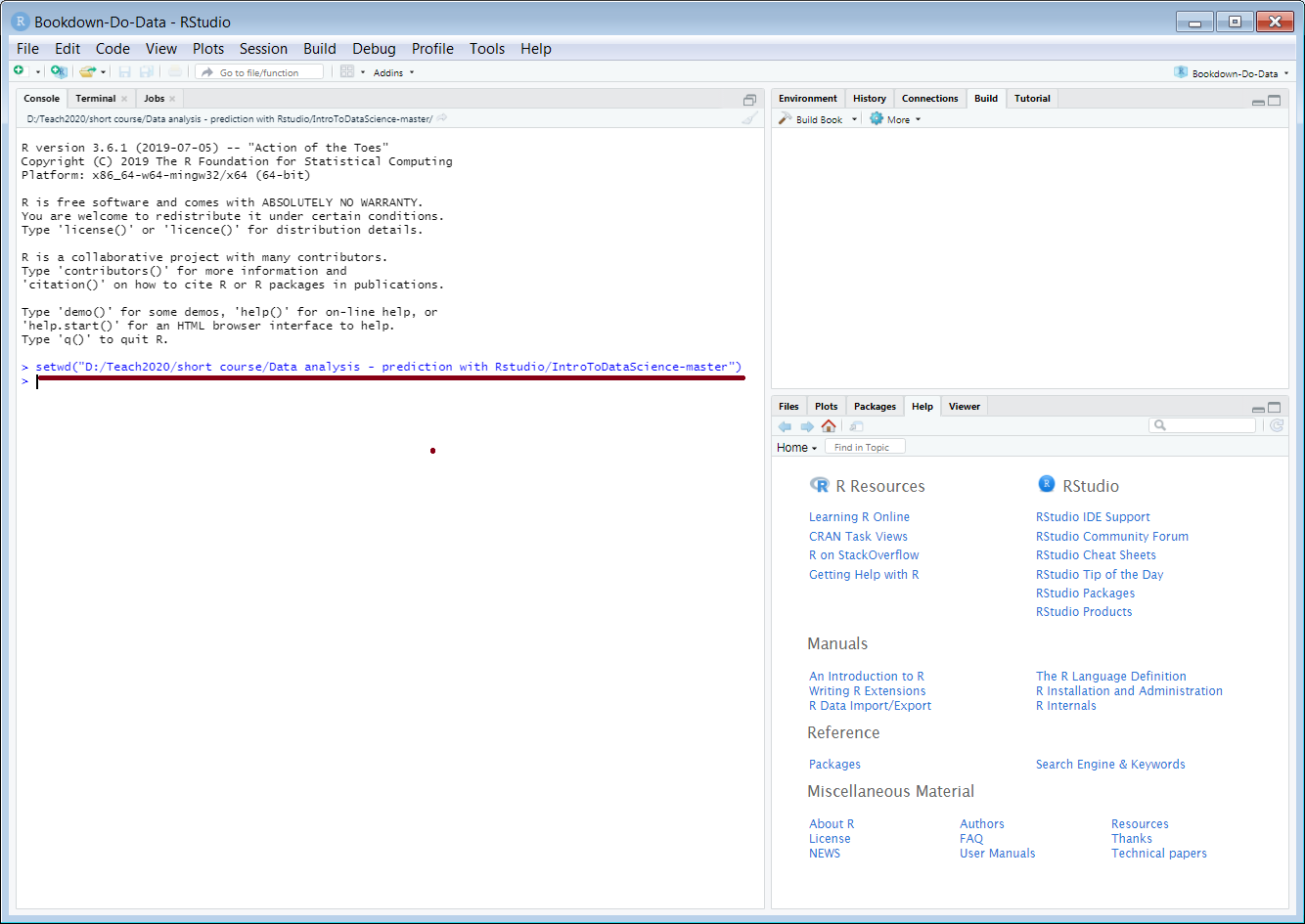Viewport: 1305px width, 924px height.
Task: Click the Open existing file folder icon
Action: coord(87,71)
